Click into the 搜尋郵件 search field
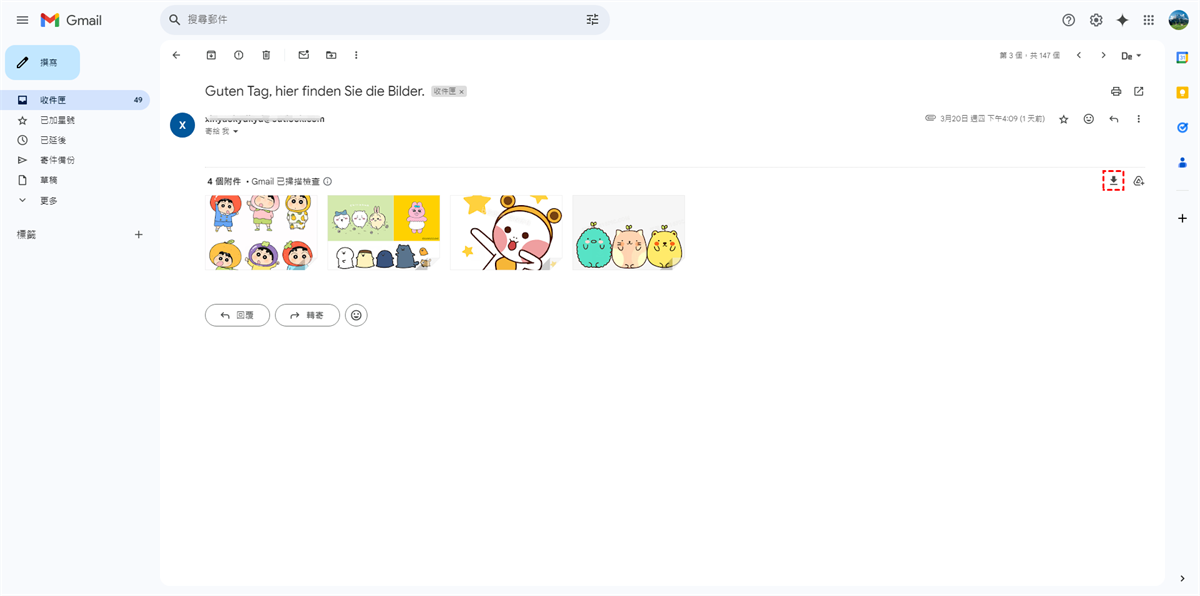 click(384, 20)
